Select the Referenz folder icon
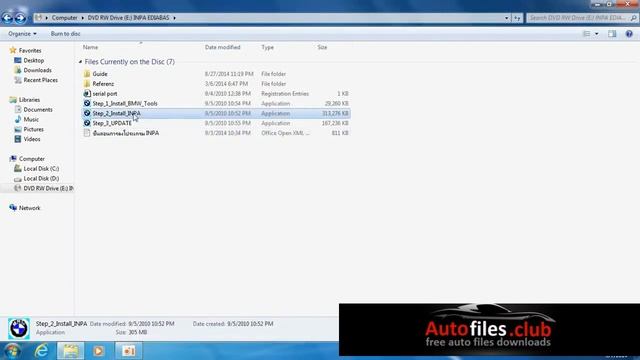Viewport: 640px width, 360px height. point(87,84)
